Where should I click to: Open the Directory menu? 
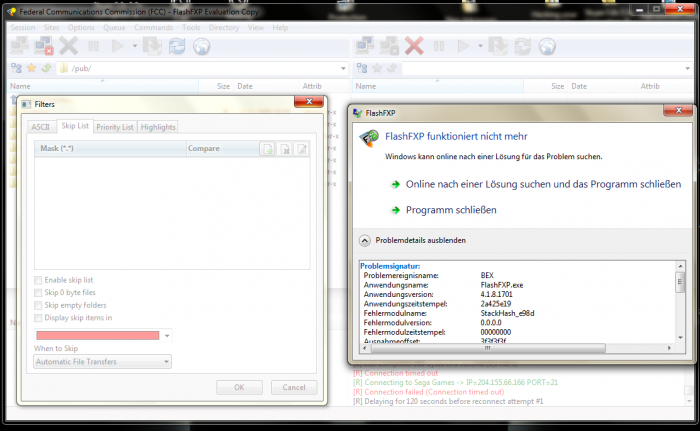224,28
